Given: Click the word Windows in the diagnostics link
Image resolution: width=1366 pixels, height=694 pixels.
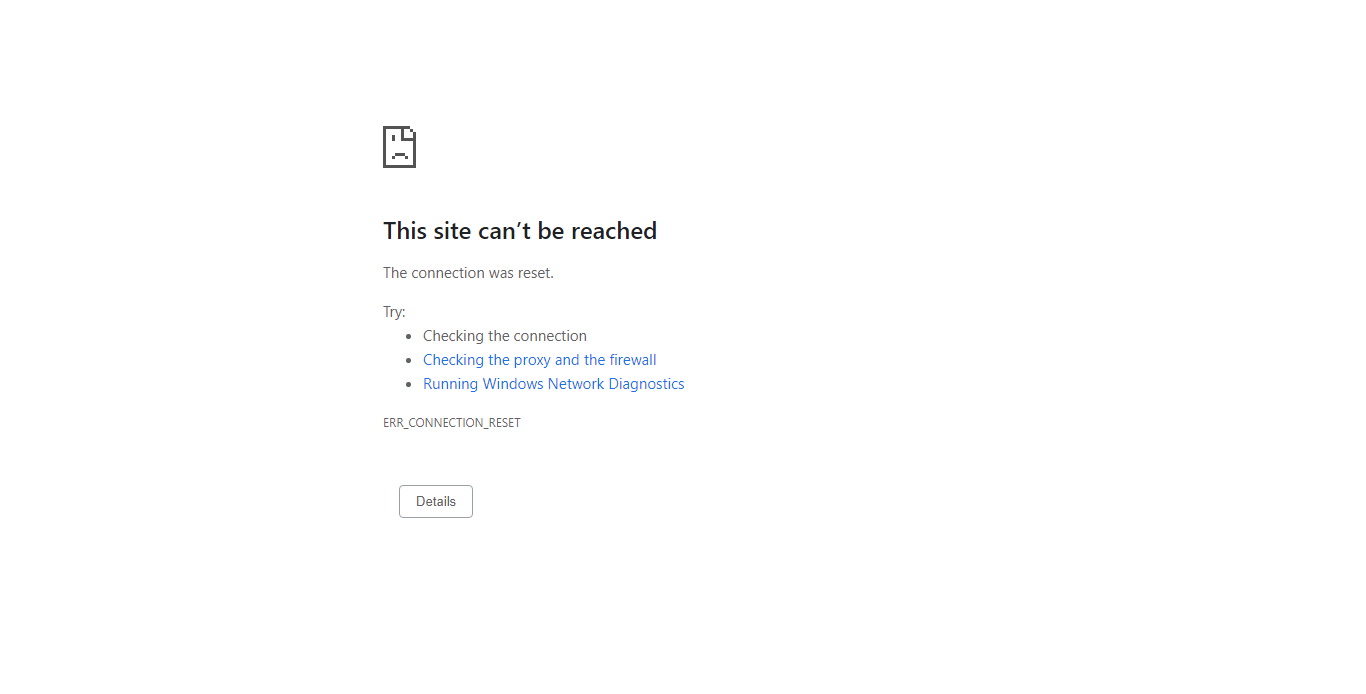Looking at the screenshot, I should click(513, 384).
